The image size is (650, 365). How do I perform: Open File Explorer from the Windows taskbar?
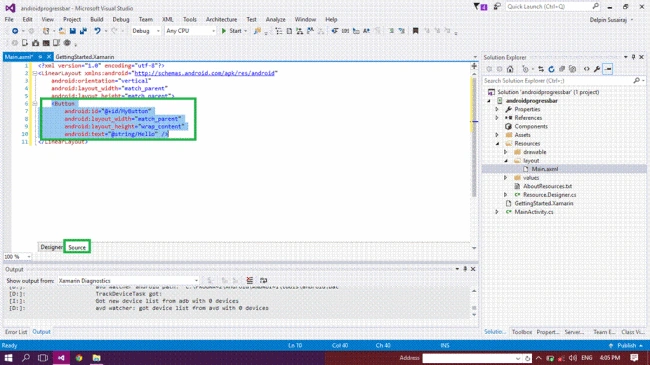tap(96, 358)
